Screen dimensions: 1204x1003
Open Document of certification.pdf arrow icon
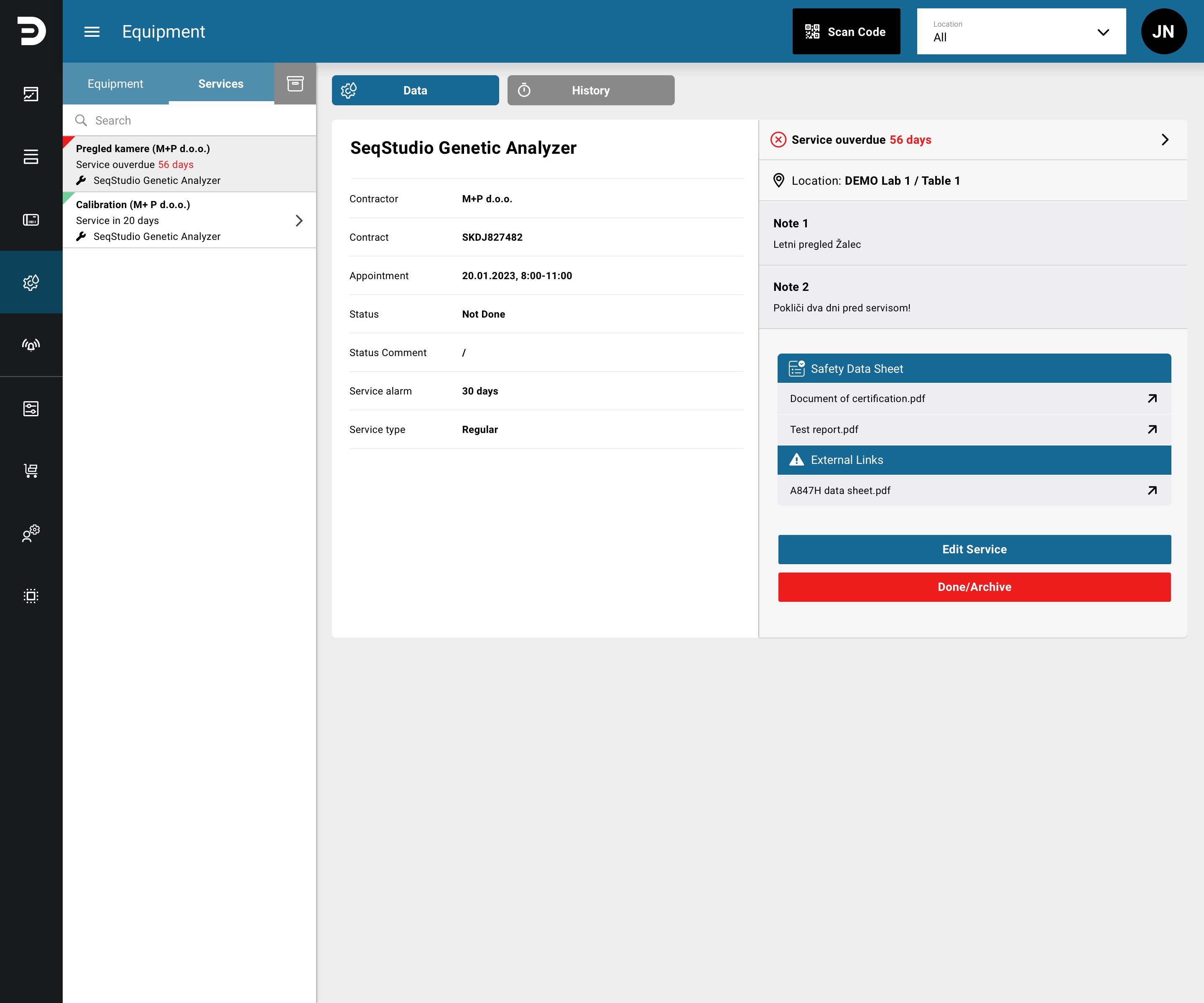(x=1153, y=398)
